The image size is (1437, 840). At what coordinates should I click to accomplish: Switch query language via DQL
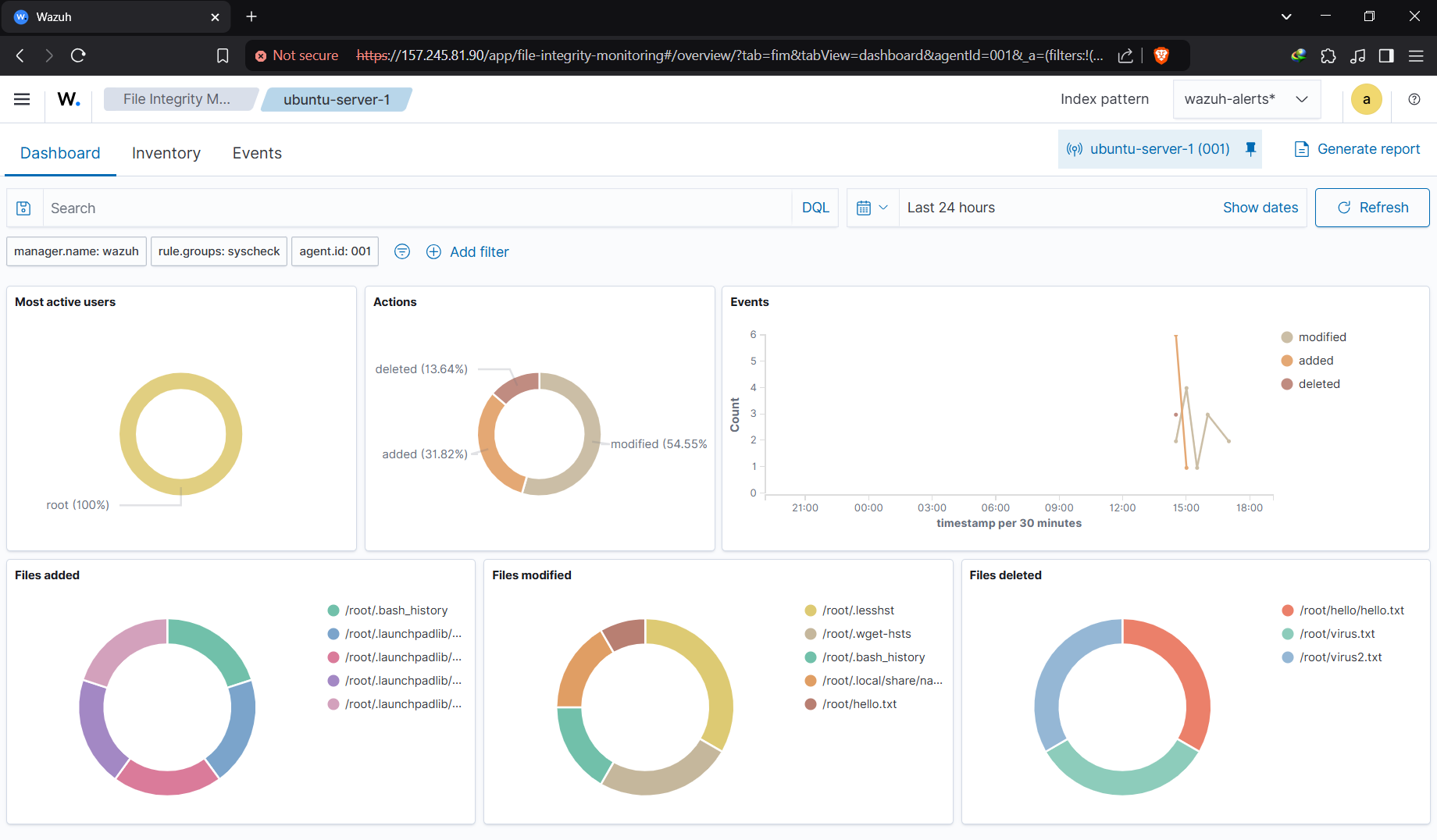click(x=815, y=208)
